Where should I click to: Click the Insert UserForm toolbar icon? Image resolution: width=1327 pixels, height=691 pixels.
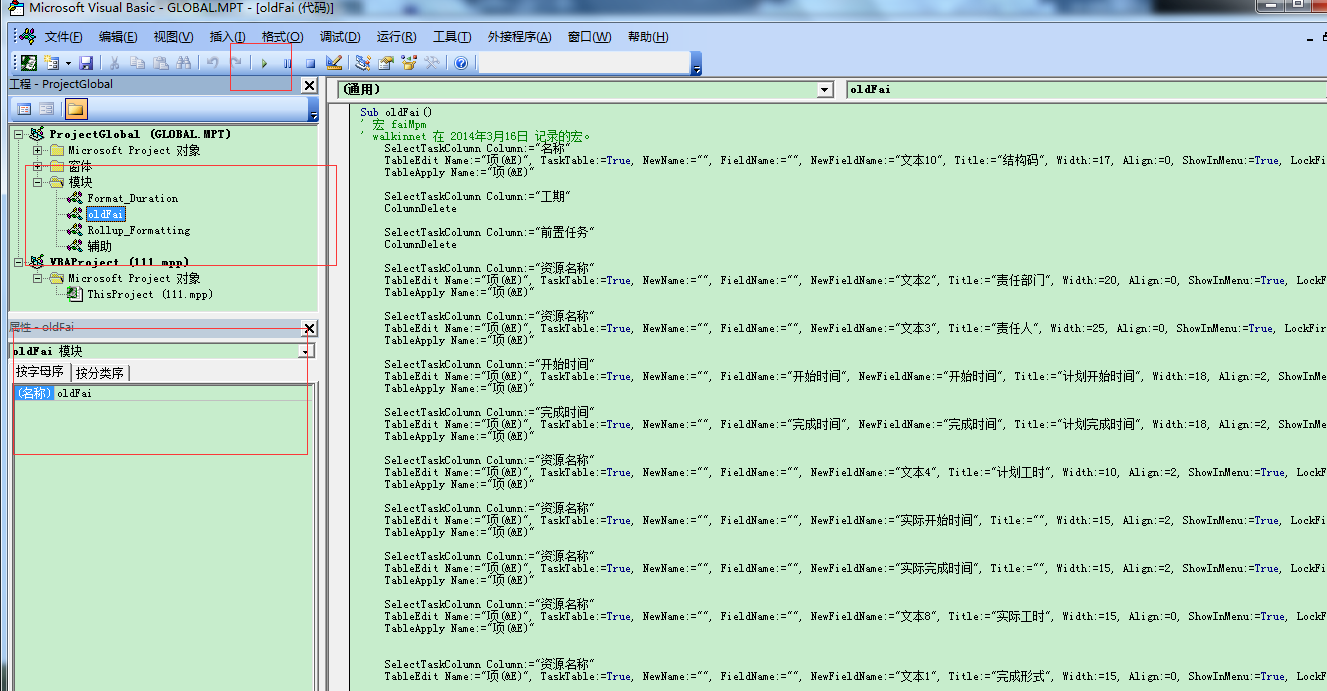click(x=53, y=63)
